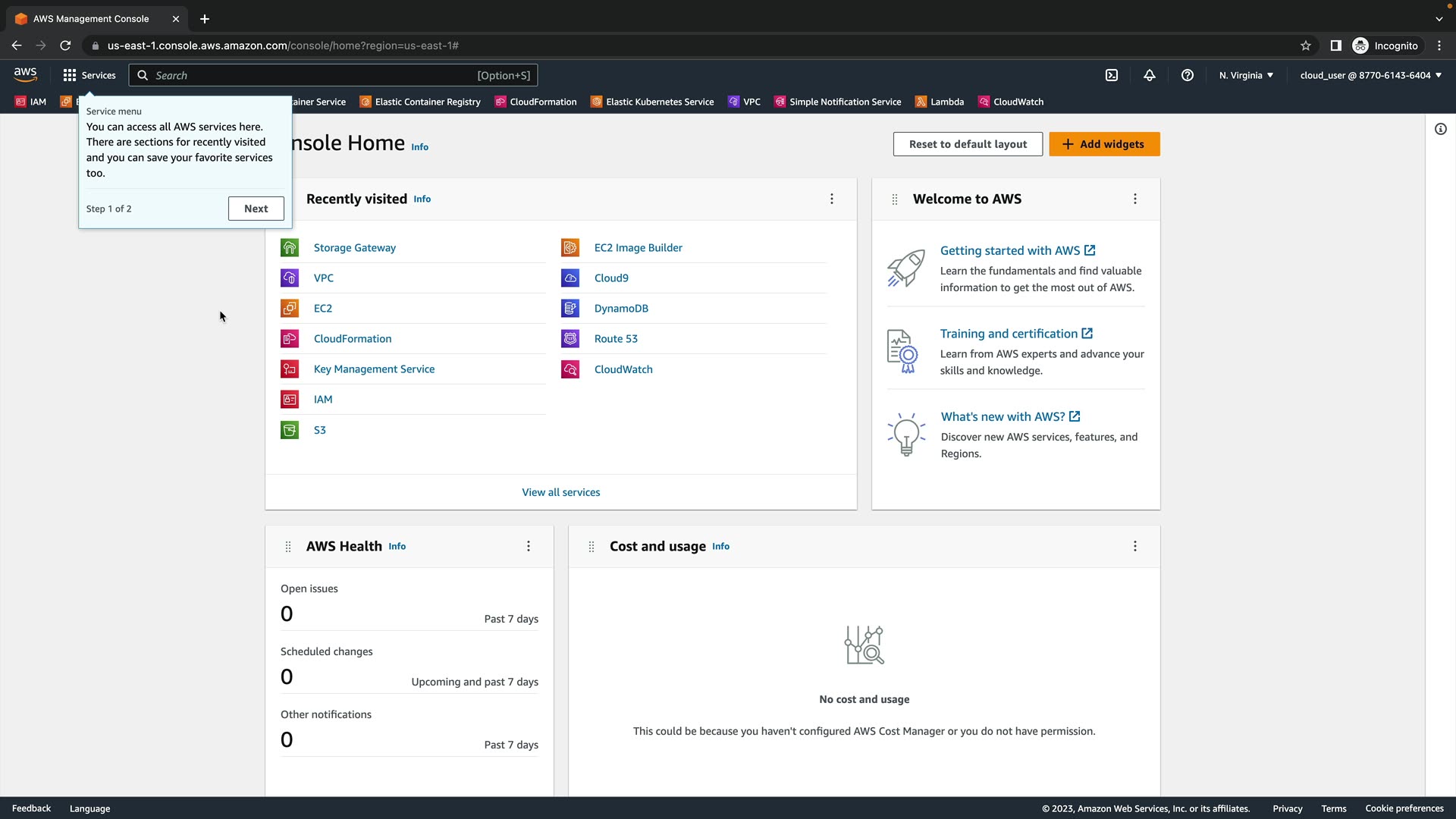Click the AWS logo home icon

point(25,74)
